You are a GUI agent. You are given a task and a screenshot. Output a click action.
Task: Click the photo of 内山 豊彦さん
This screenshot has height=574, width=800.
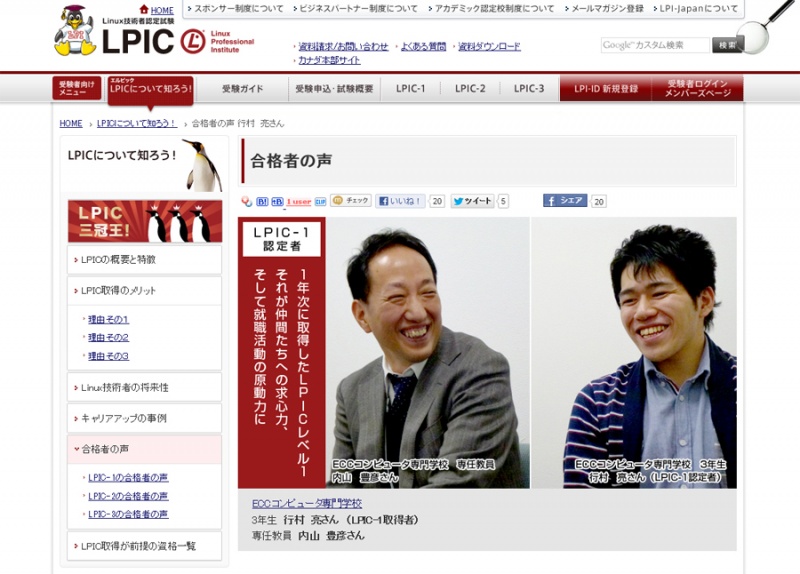[428, 353]
